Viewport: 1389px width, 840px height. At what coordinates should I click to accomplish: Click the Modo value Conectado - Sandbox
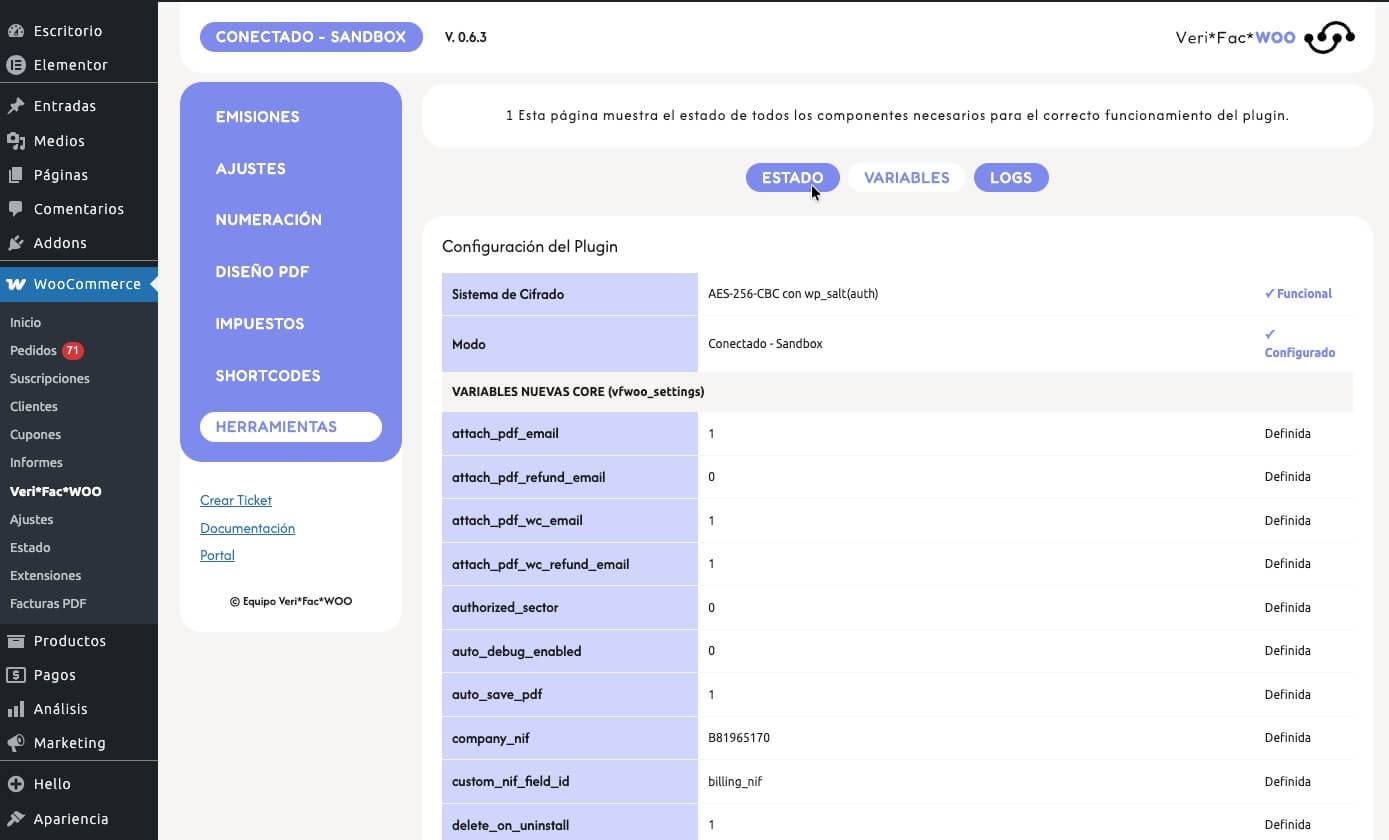765,344
